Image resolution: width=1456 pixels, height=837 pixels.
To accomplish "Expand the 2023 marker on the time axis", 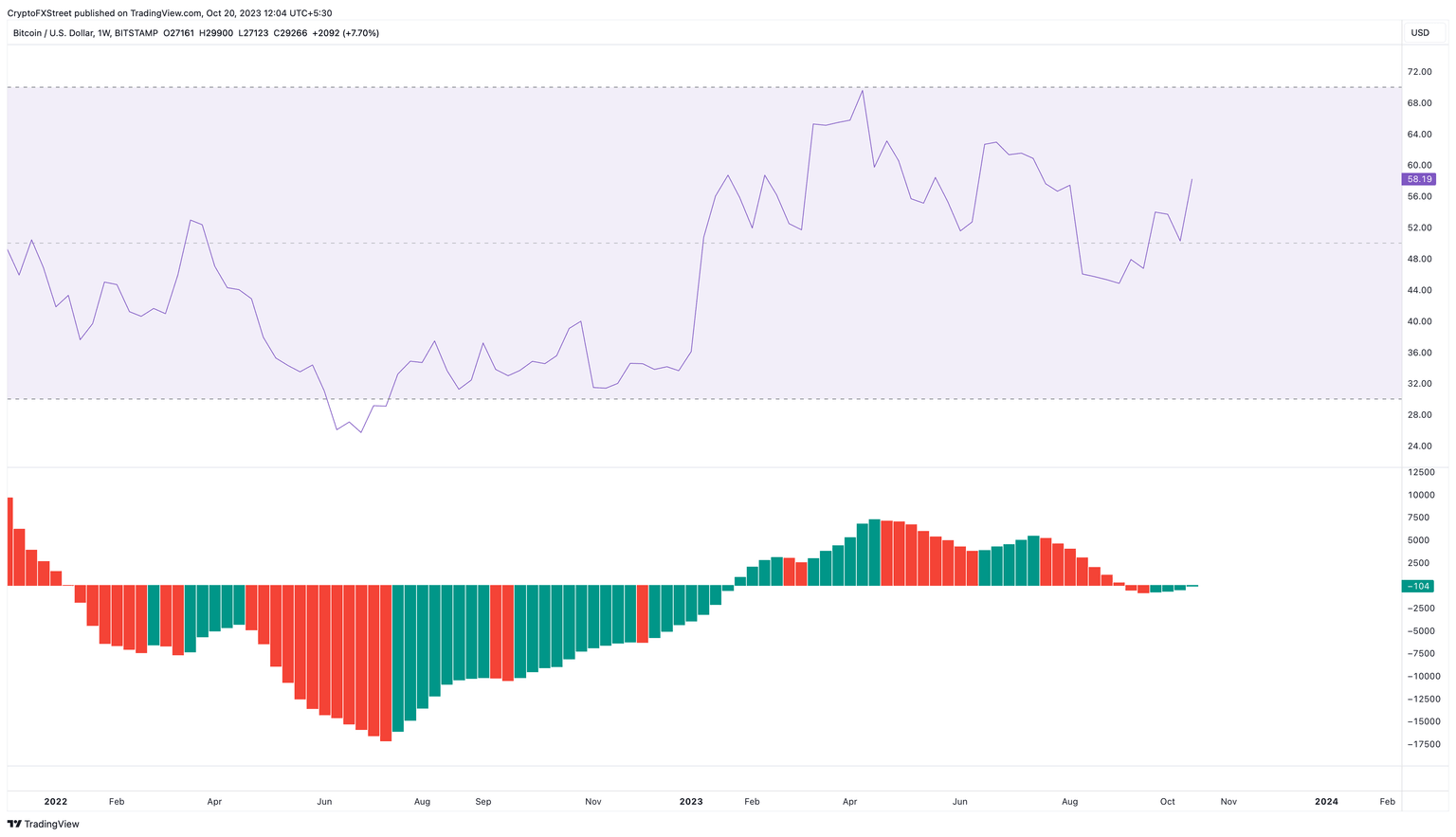I will 691,801.
